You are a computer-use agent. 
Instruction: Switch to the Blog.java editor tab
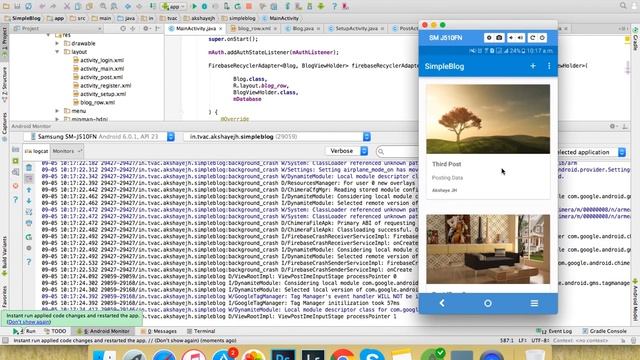(303, 29)
